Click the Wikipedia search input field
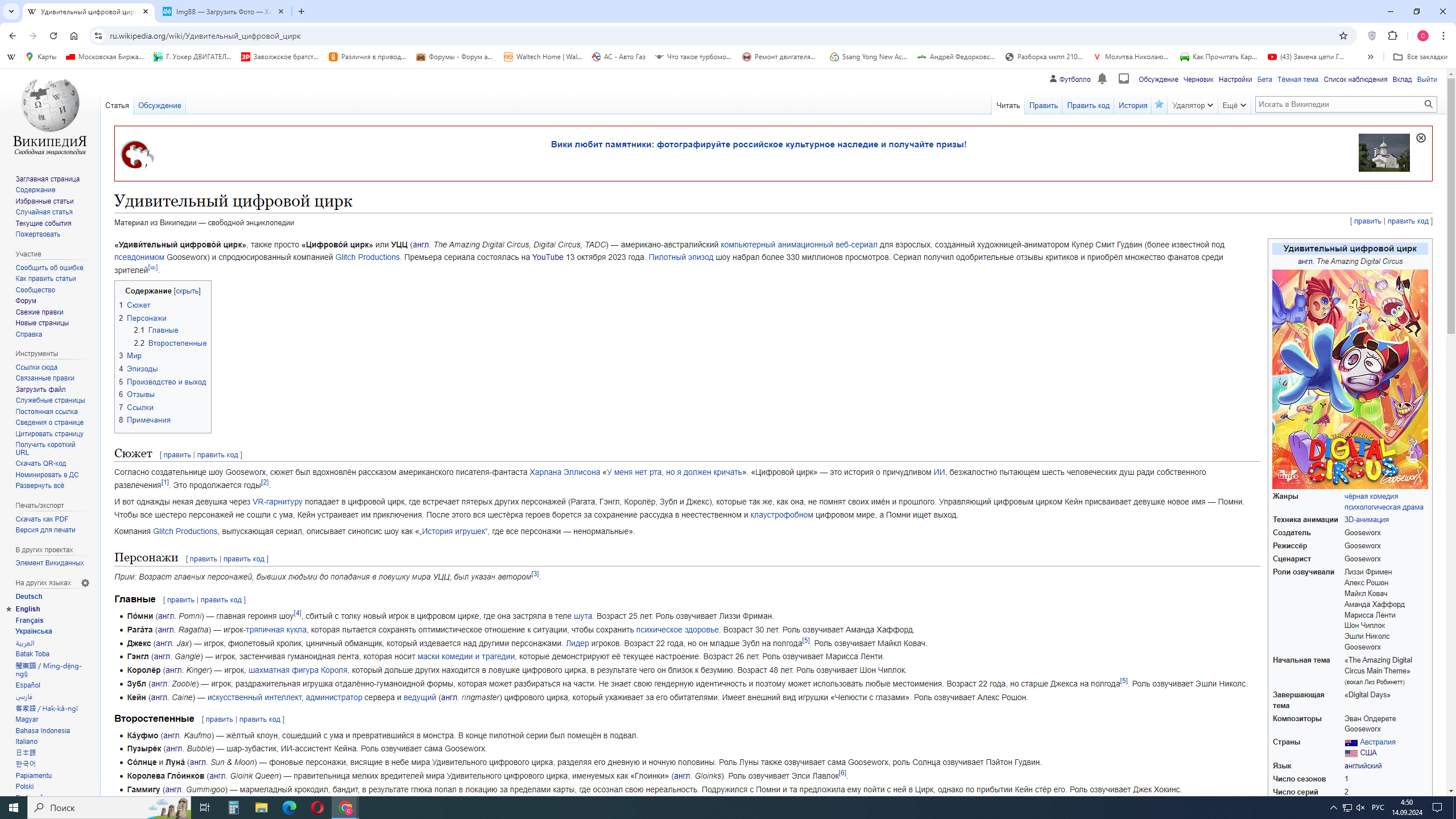Image resolution: width=1456 pixels, height=819 pixels. pyautogui.click(x=1338, y=104)
